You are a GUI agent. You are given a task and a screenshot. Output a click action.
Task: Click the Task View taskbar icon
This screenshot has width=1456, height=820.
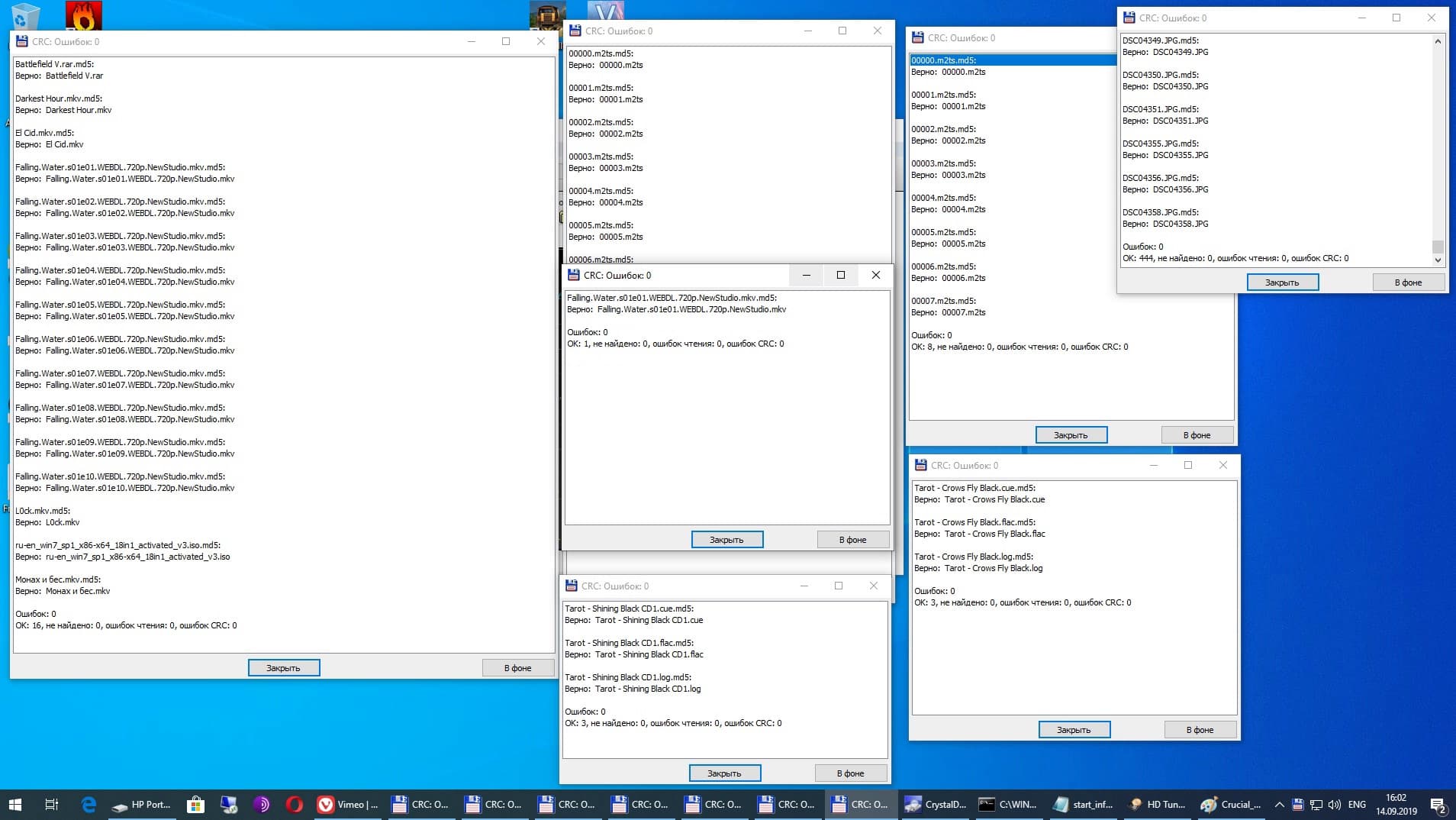tap(52, 804)
